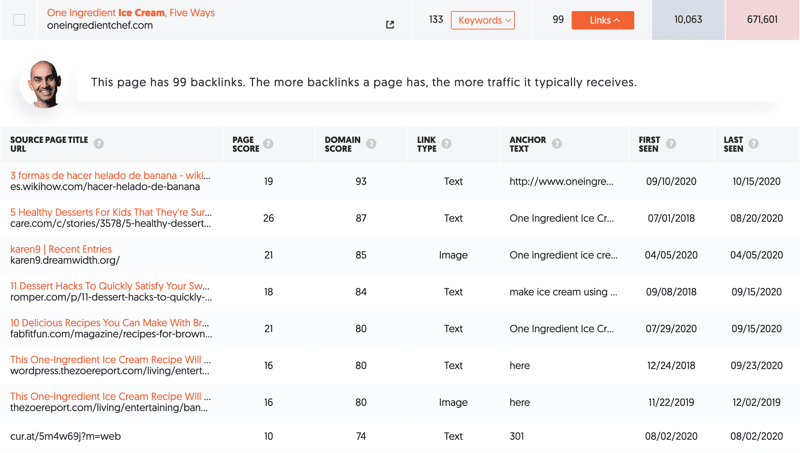Open One Ingredient Ice Cream, Five Ways link

[131, 13]
